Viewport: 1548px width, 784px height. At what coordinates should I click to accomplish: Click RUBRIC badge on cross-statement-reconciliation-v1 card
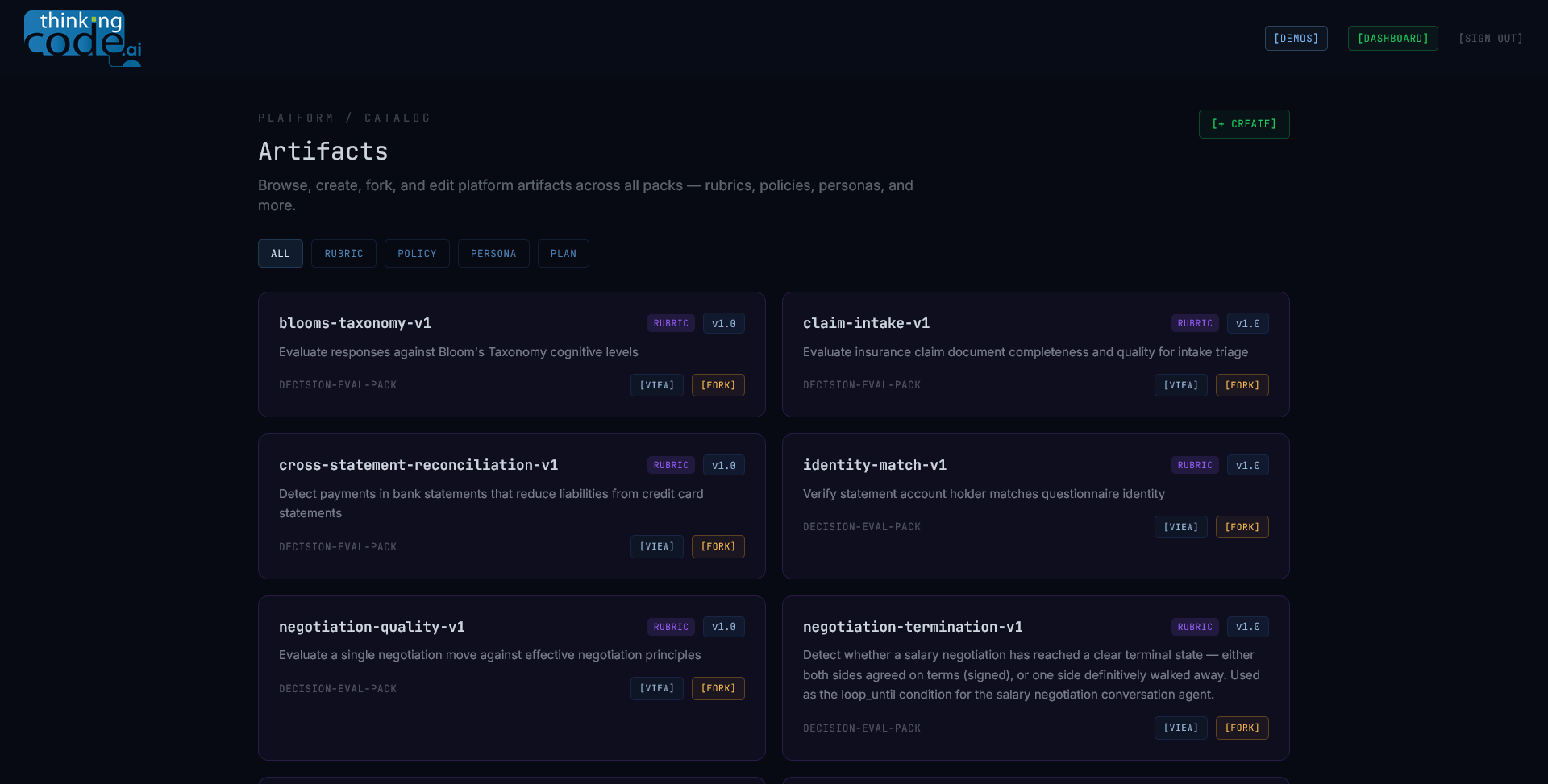[671, 465]
